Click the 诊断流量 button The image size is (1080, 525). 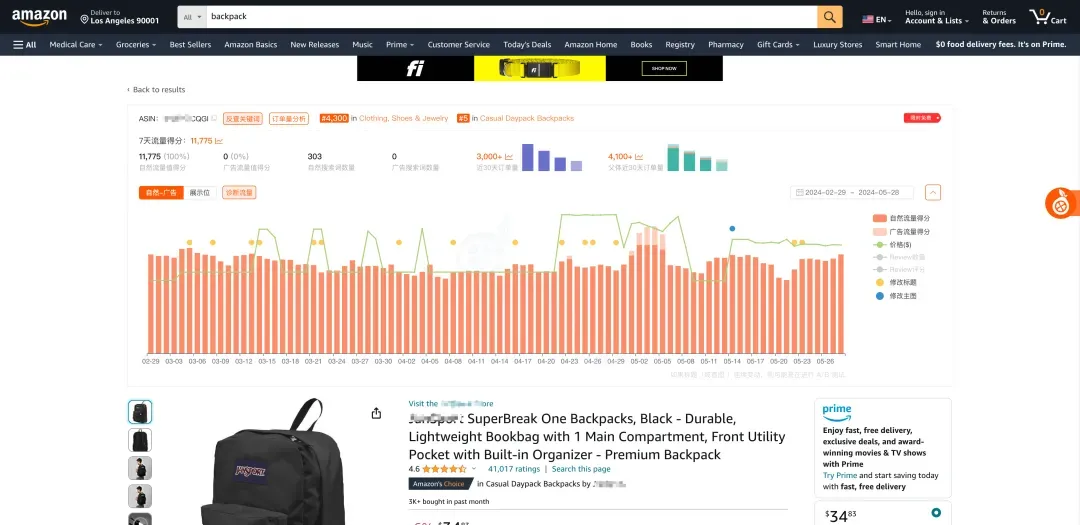[x=240, y=193]
